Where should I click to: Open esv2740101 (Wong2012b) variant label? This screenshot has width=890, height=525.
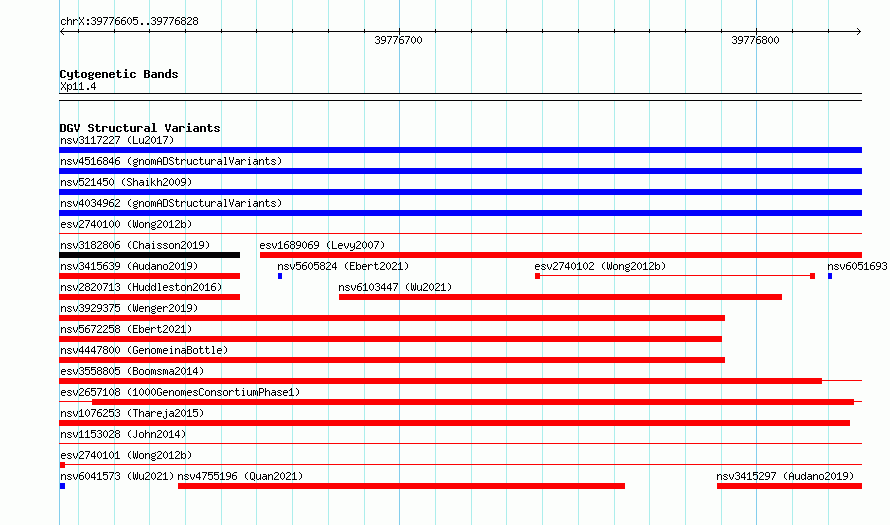pos(126,455)
